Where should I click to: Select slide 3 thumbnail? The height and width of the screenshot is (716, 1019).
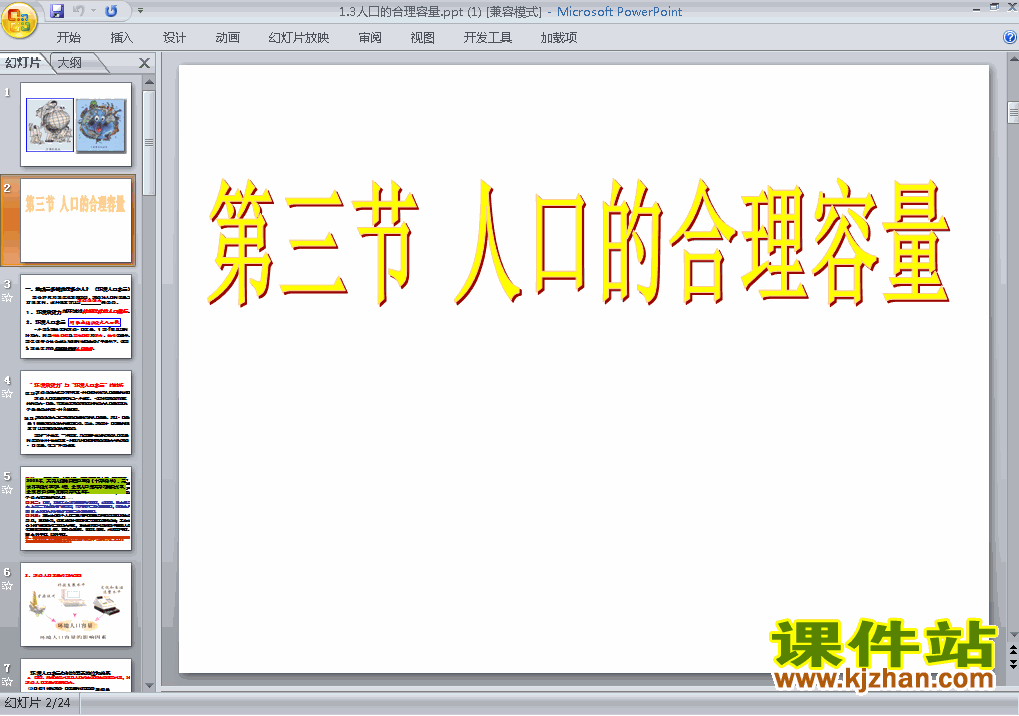tap(76, 316)
